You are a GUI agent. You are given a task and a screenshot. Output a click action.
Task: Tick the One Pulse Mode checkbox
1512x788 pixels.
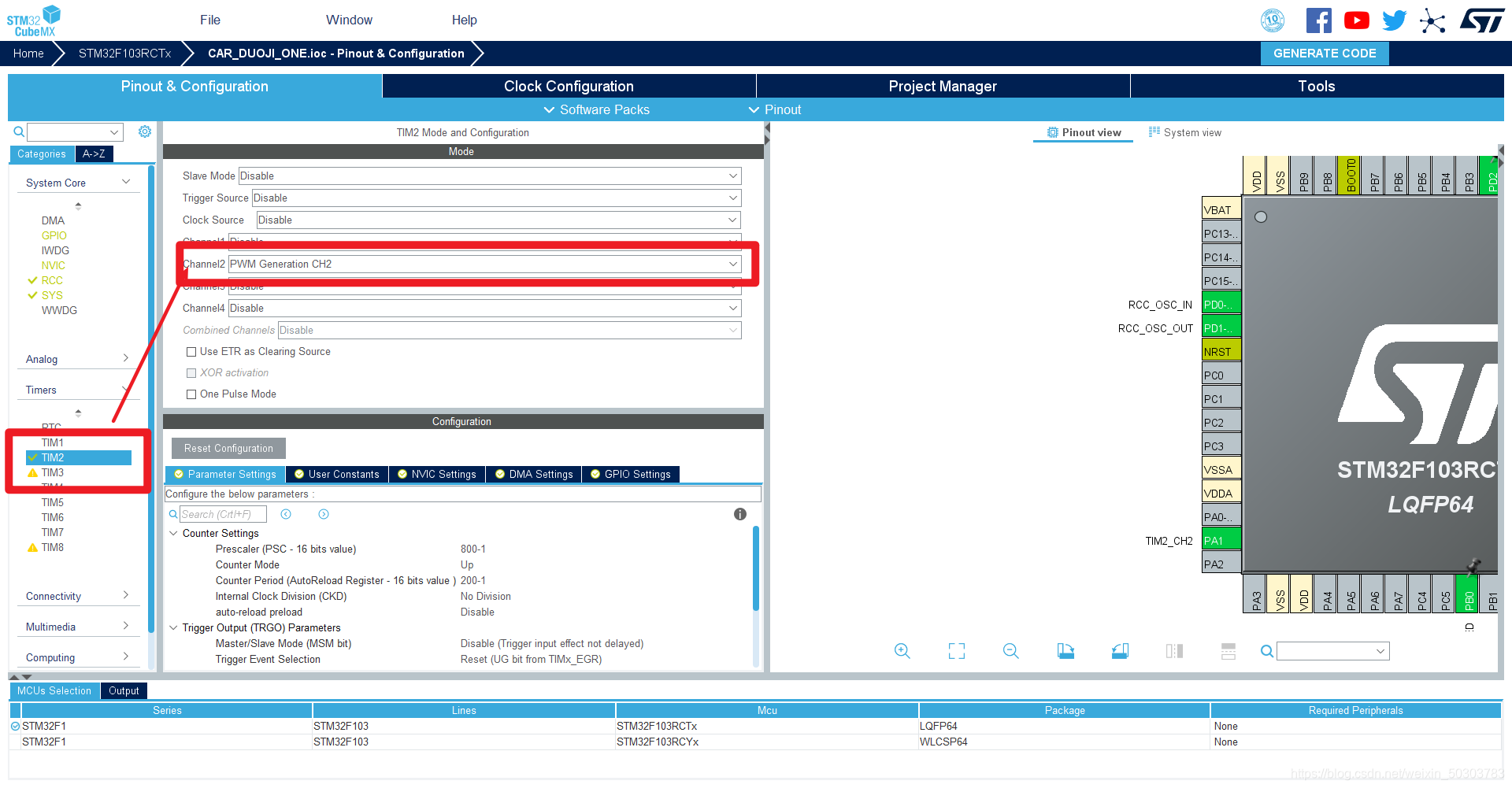[x=191, y=394]
